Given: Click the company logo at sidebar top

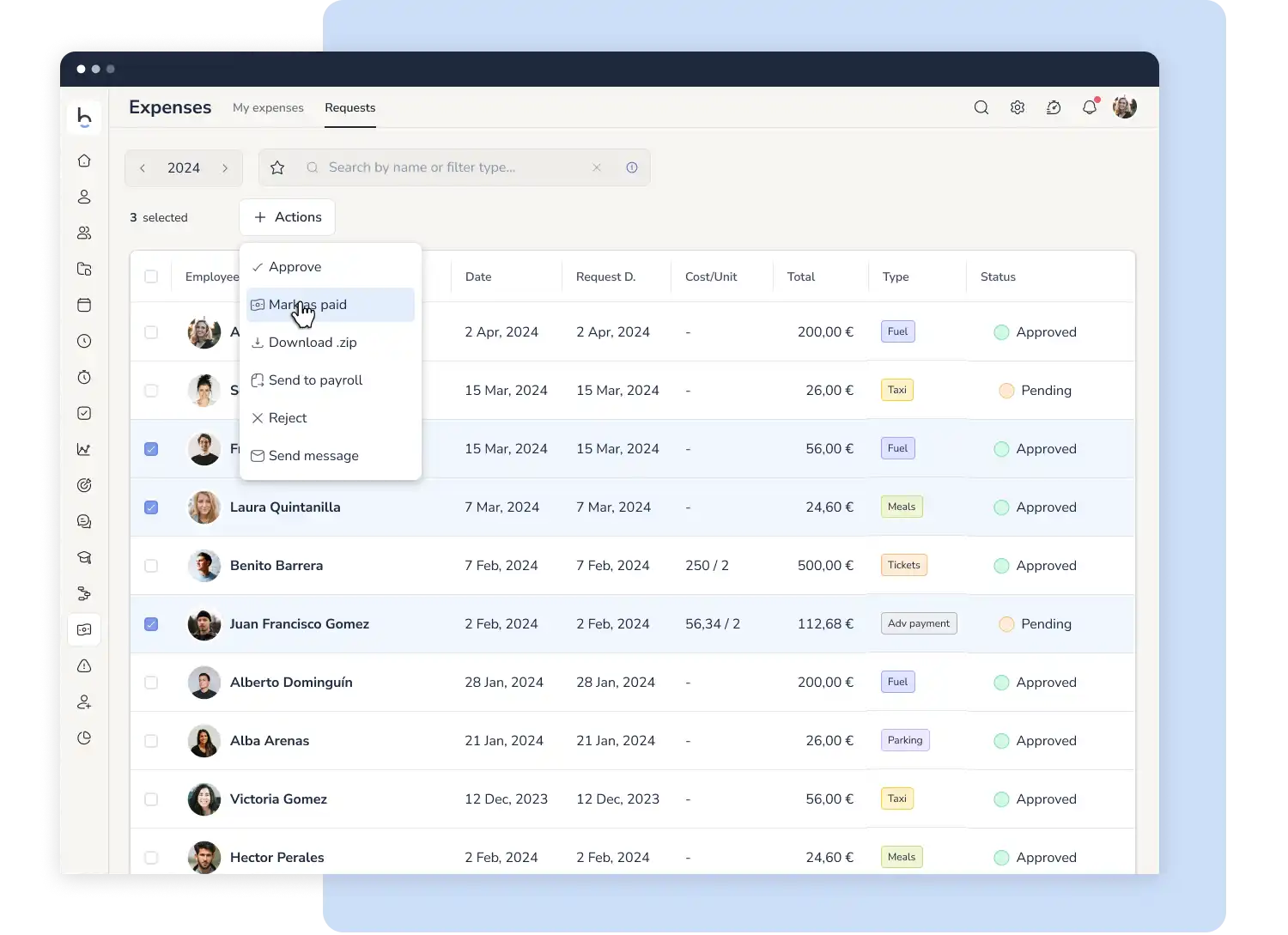Looking at the screenshot, I should (84, 118).
